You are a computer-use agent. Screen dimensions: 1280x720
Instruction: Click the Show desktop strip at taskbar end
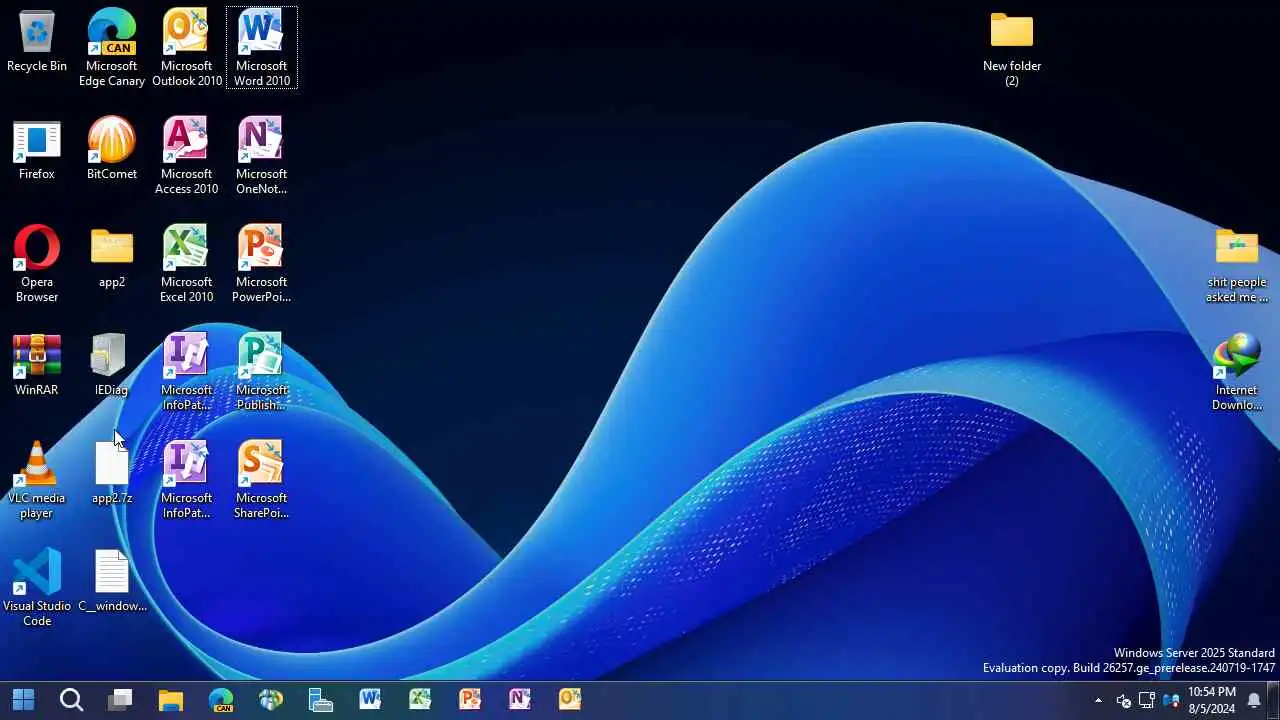(x=1274, y=700)
